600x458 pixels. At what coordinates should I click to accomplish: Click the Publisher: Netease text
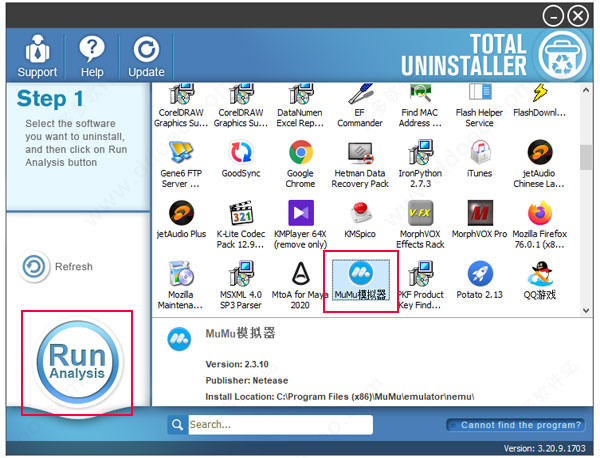(x=247, y=381)
